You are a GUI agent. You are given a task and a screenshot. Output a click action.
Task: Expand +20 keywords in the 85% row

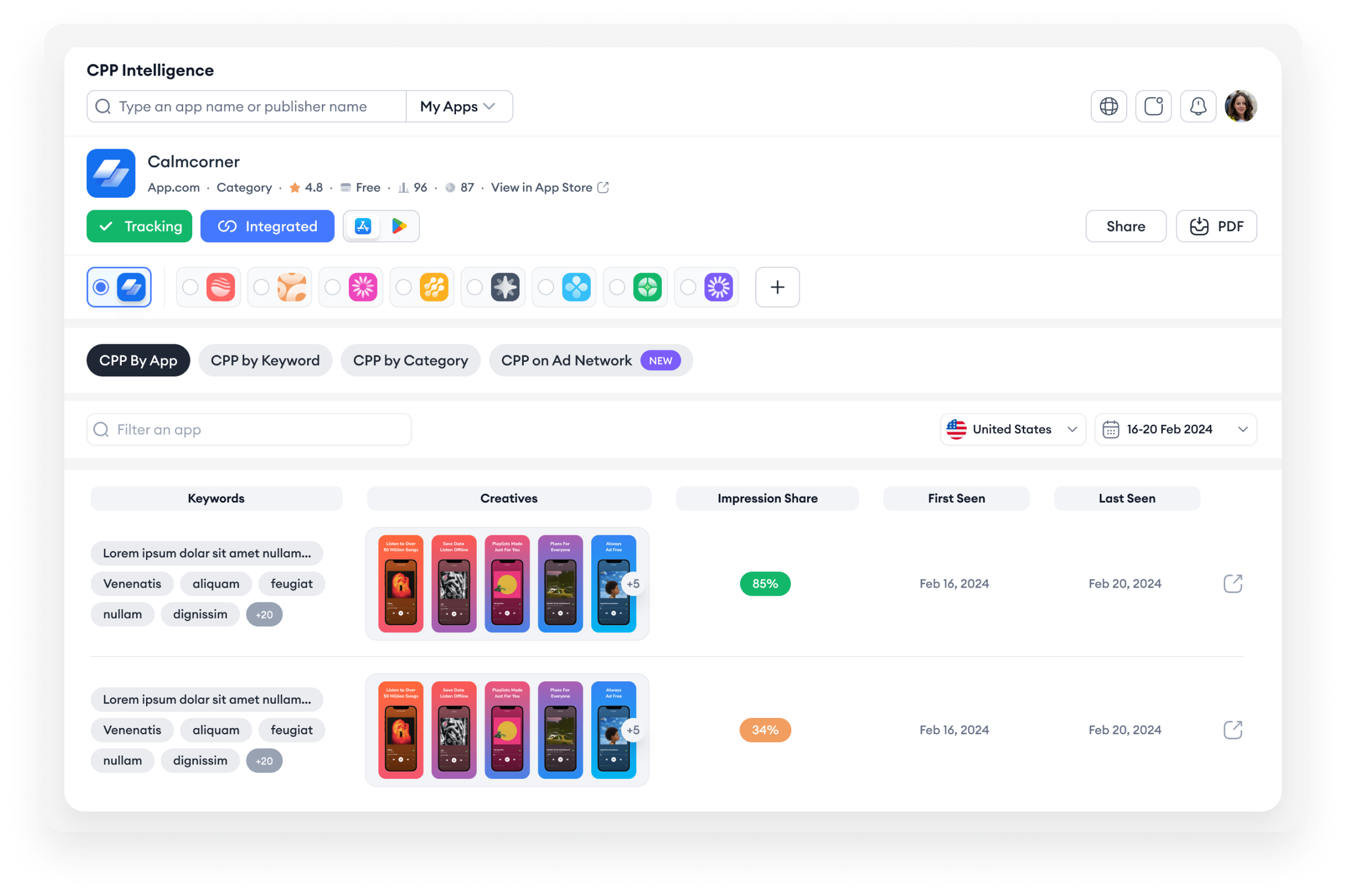point(264,614)
